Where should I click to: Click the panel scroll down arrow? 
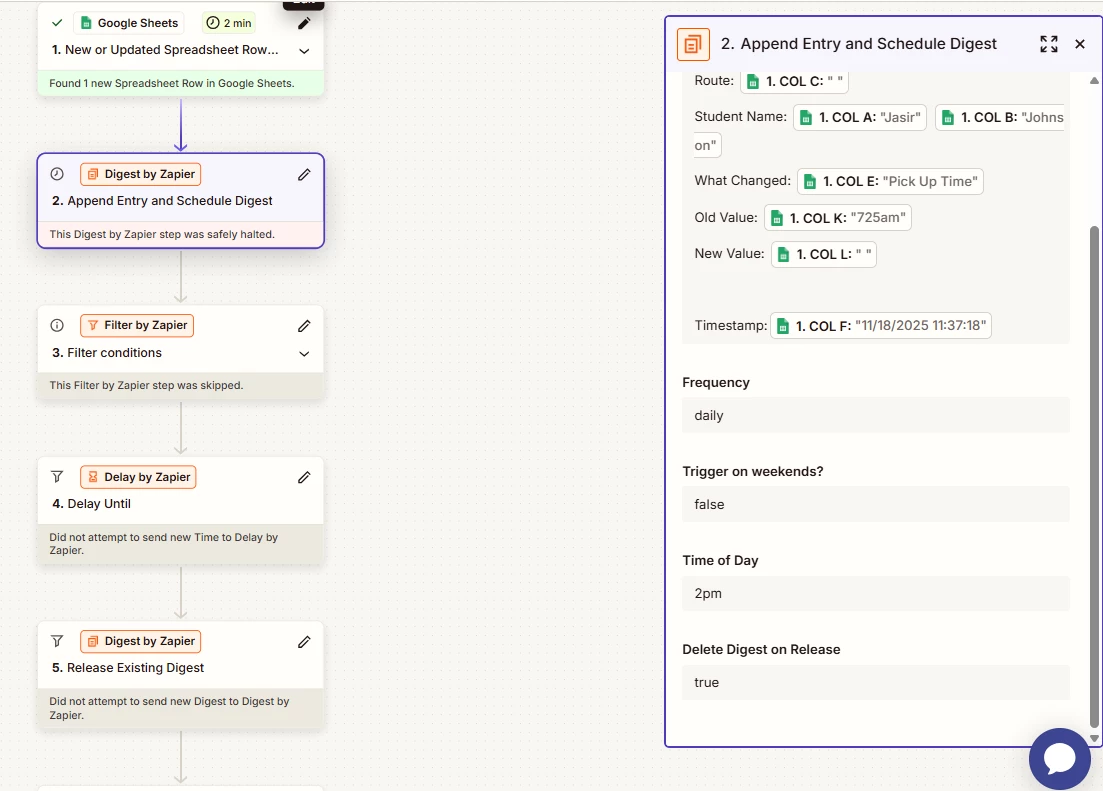coord(1094,738)
